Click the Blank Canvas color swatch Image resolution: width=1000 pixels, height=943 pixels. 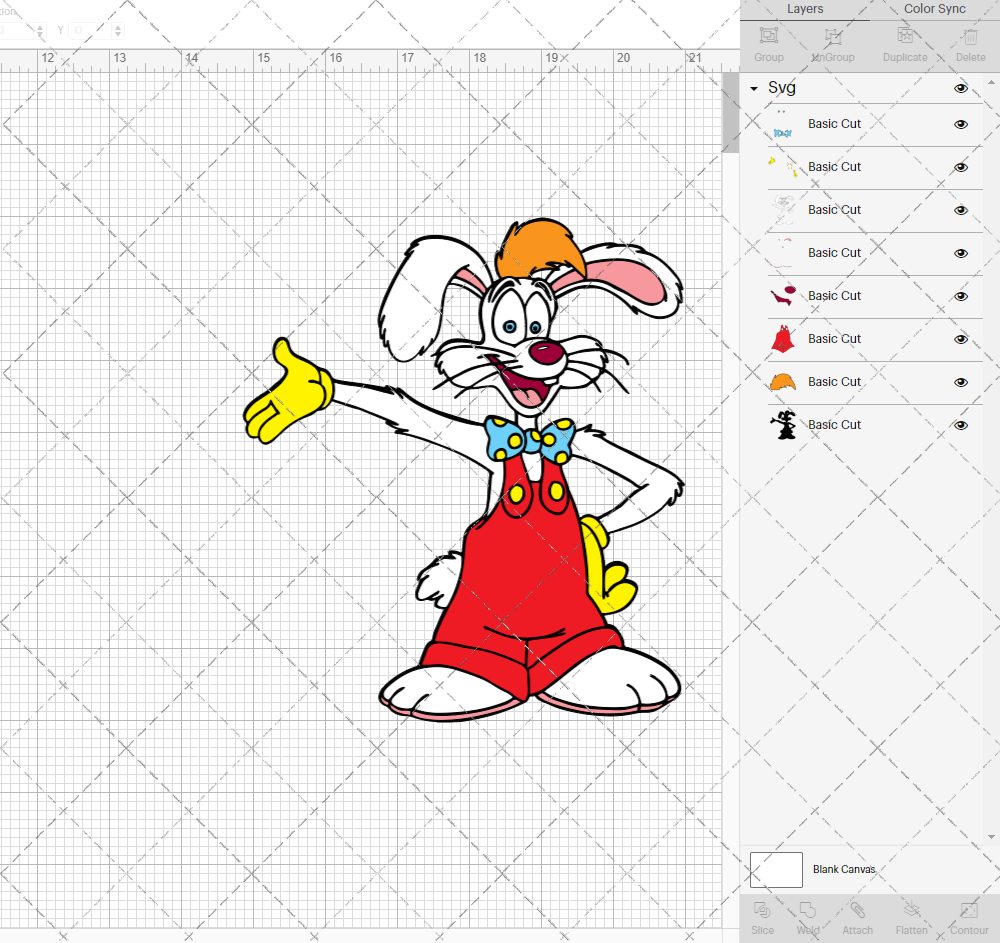[x=776, y=869]
